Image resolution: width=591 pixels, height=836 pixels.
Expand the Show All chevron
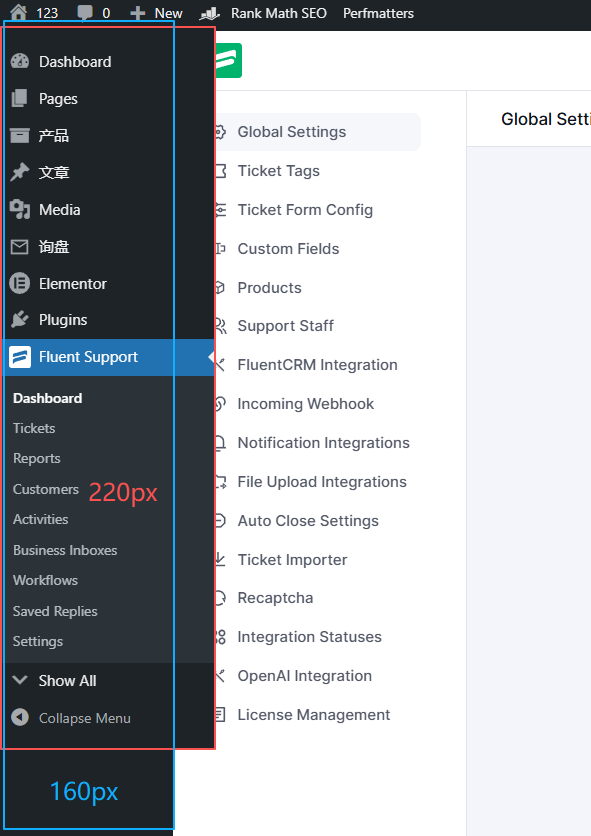click(20, 680)
